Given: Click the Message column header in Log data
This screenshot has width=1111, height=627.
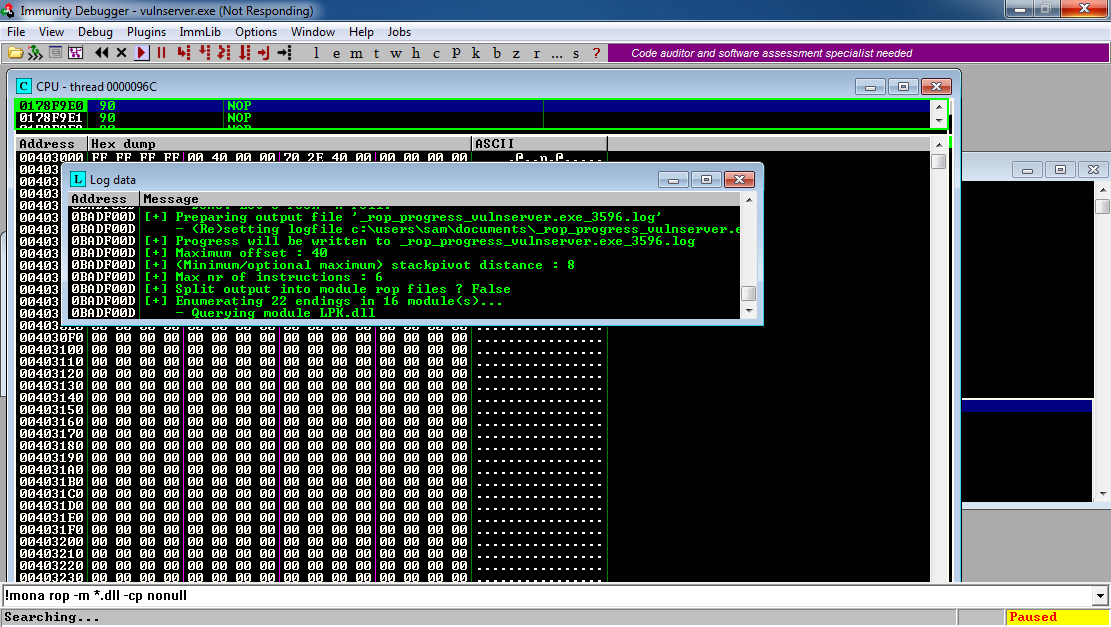Looking at the screenshot, I should point(440,199).
